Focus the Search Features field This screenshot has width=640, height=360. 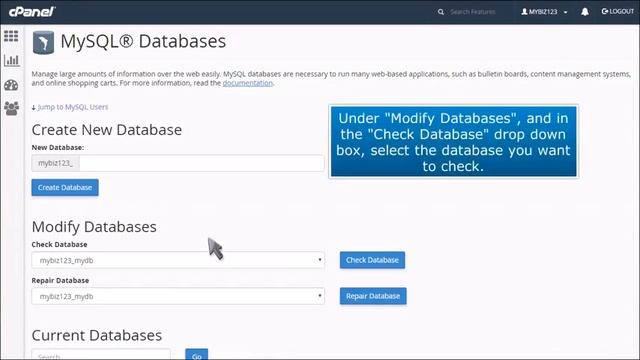tap(473, 12)
